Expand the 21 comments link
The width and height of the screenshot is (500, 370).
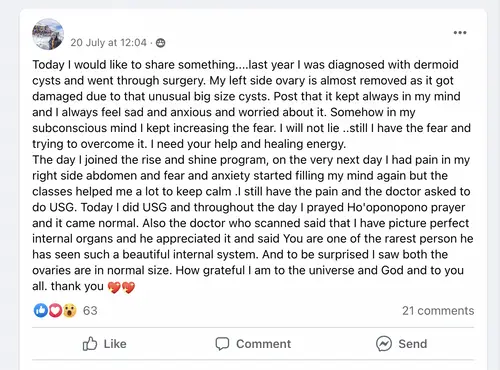438,311
